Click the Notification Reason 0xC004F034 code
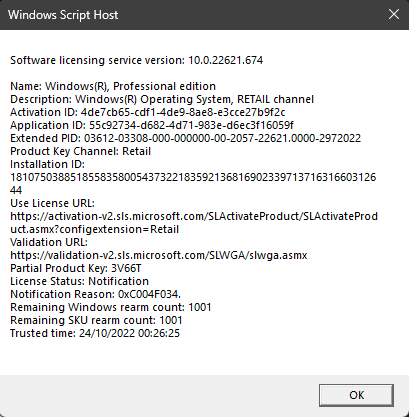 pos(149,294)
